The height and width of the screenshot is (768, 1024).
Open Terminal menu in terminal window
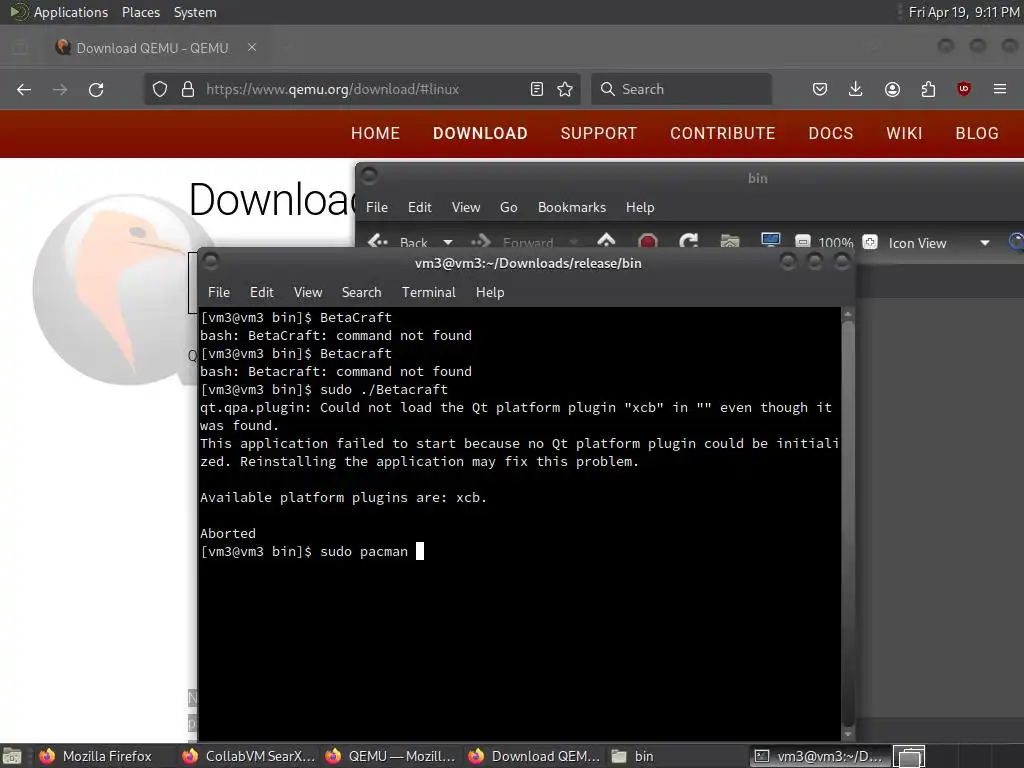429,292
